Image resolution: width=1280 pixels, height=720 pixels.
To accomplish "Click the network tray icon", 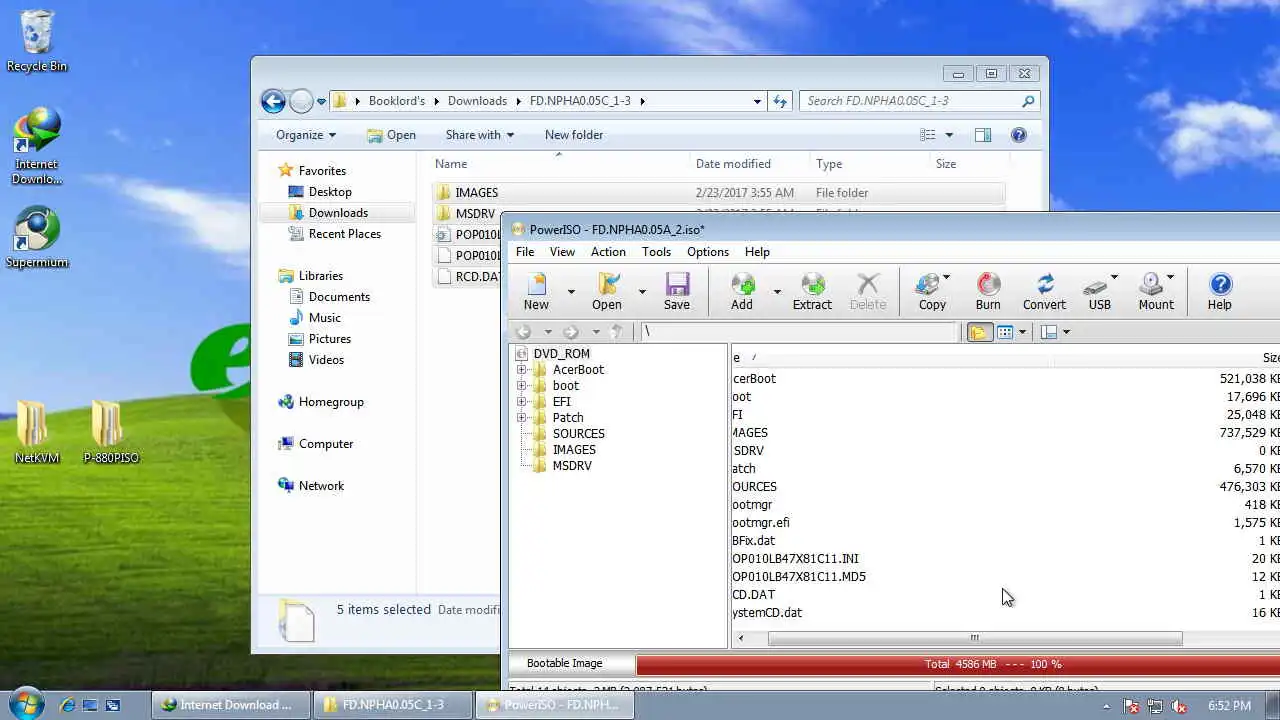I will (x=1155, y=706).
